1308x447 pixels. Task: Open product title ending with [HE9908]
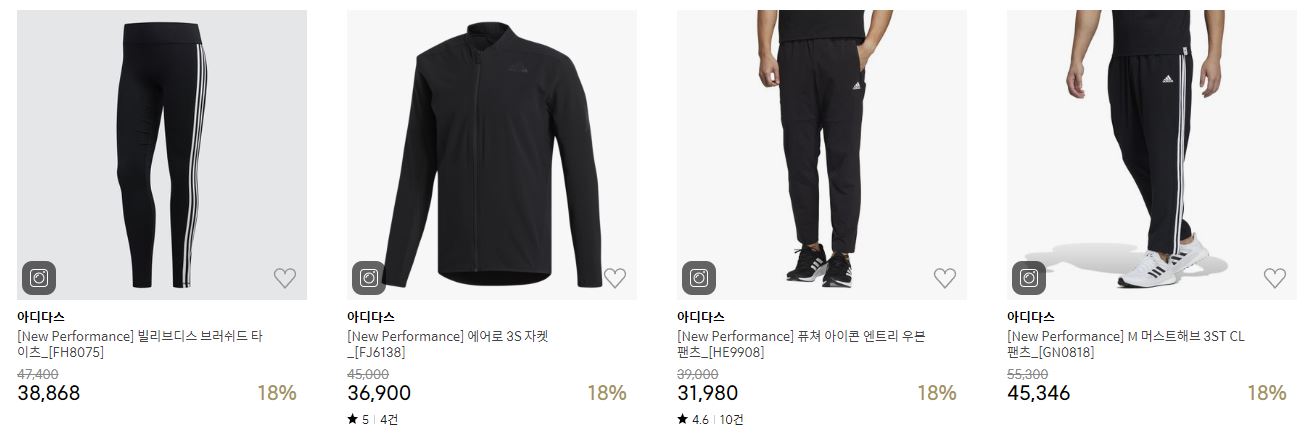(801, 344)
